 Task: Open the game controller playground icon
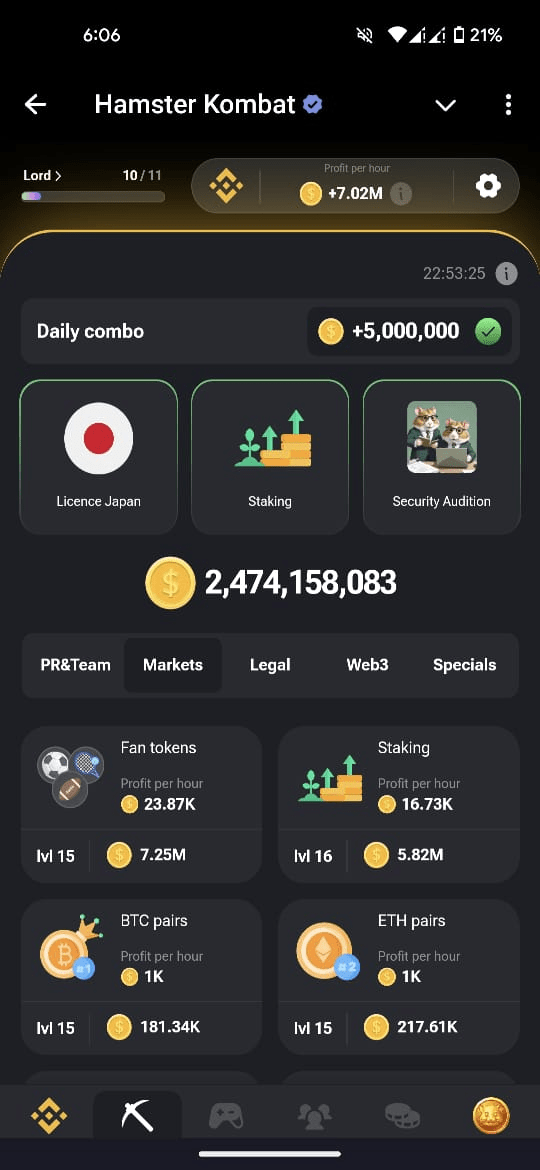pos(225,1116)
